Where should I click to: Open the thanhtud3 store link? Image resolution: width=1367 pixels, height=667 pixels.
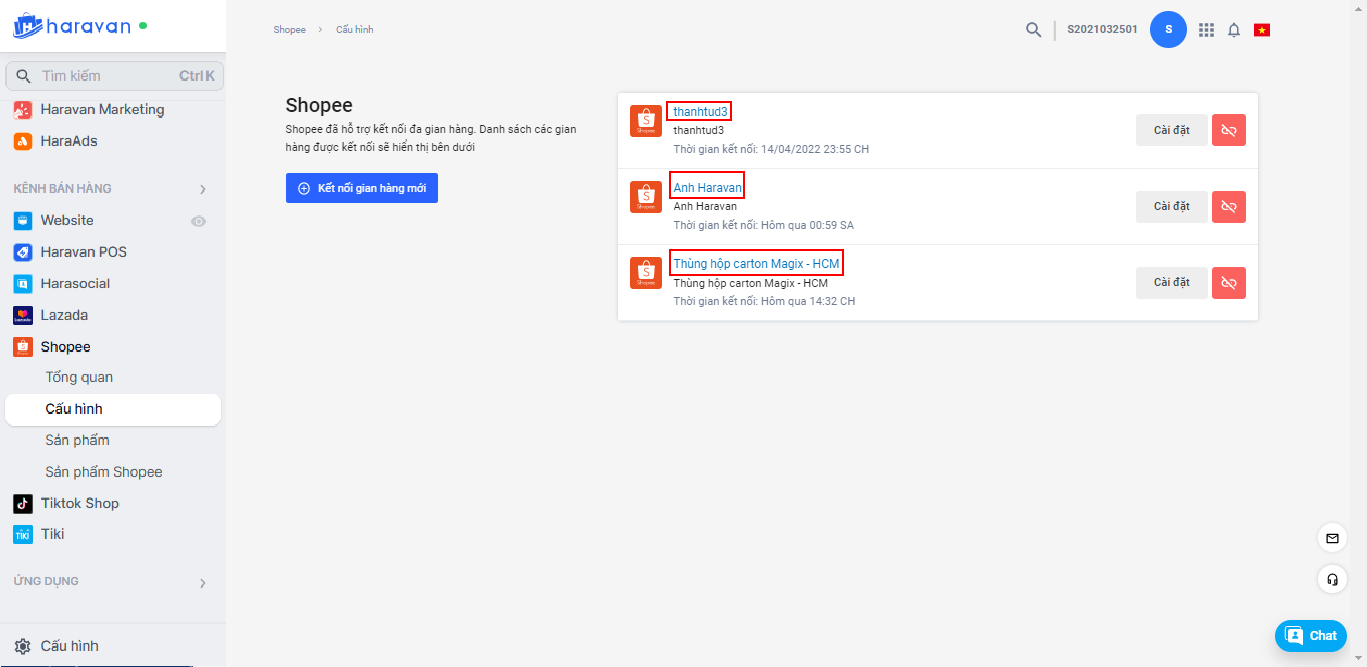[x=701, y=111]
